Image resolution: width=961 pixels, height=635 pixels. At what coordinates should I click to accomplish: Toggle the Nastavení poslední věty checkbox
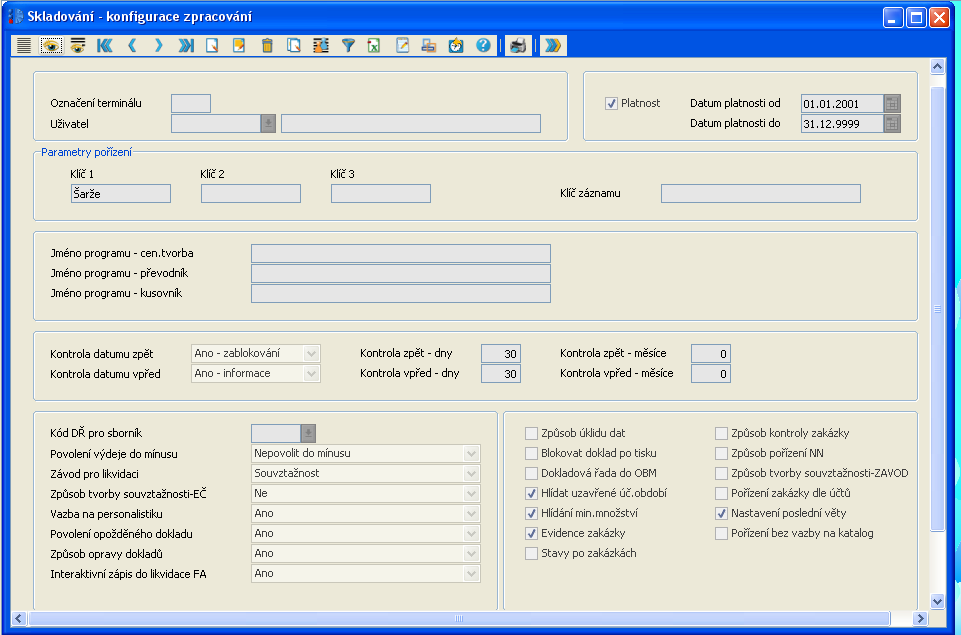point(721,513)
